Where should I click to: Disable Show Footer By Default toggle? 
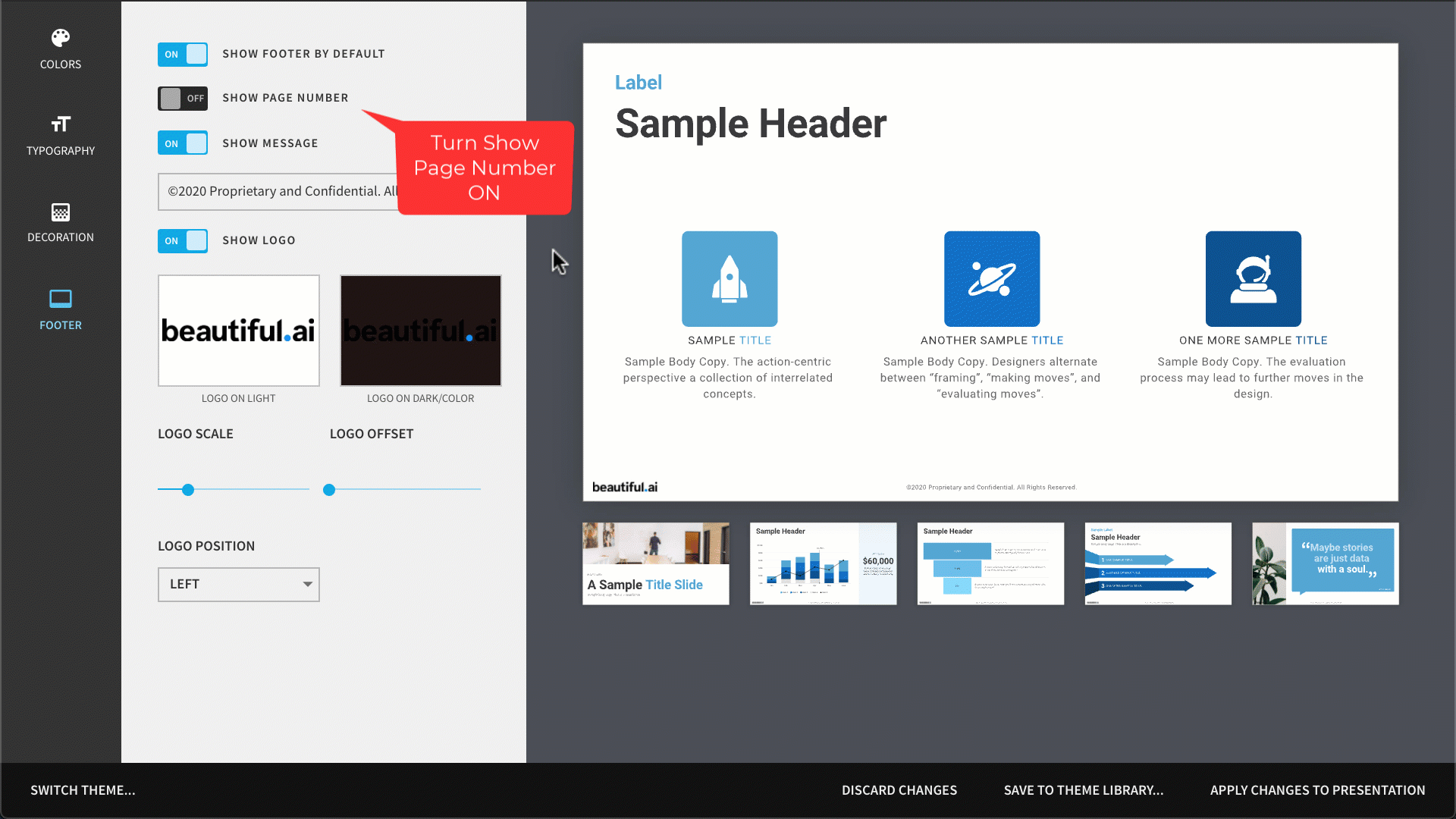(x=183, y=55)
